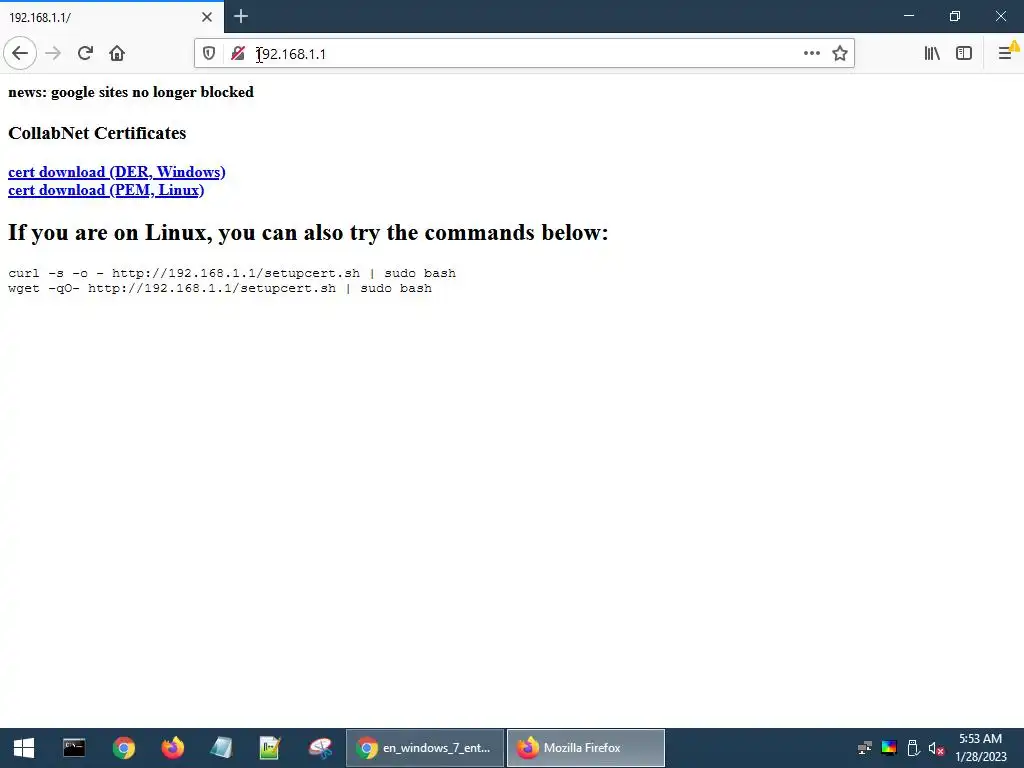Open pinned Firefox taskbar icon
The height and width of the screenshot is (768, 1024).
click(172, 748)
